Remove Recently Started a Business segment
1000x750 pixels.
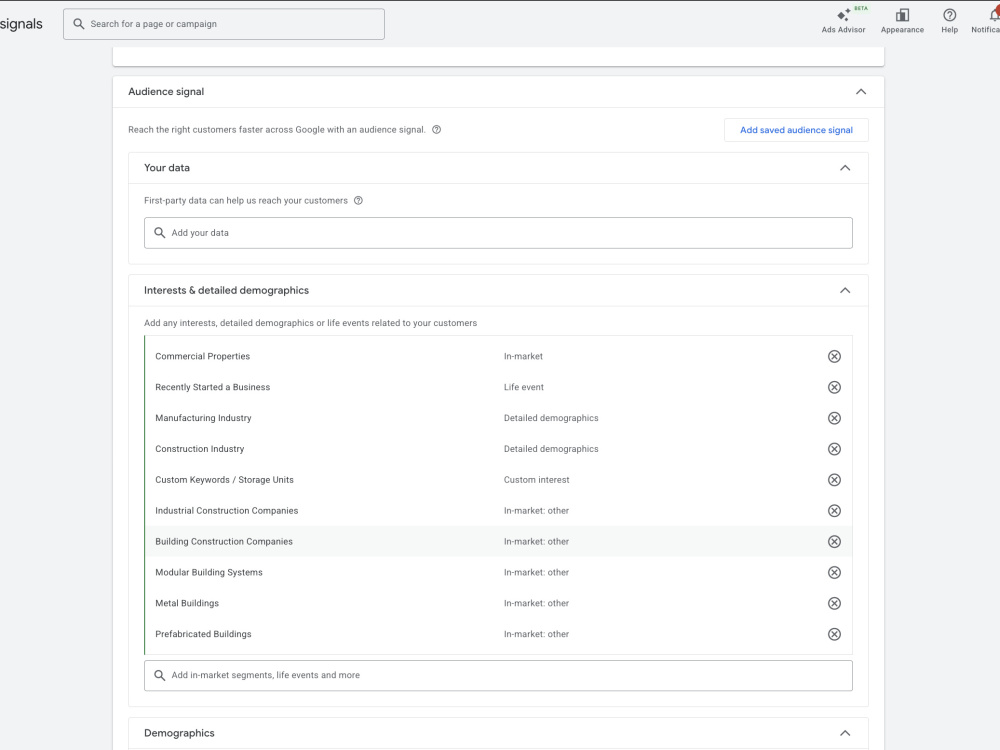tap(834, 387)
